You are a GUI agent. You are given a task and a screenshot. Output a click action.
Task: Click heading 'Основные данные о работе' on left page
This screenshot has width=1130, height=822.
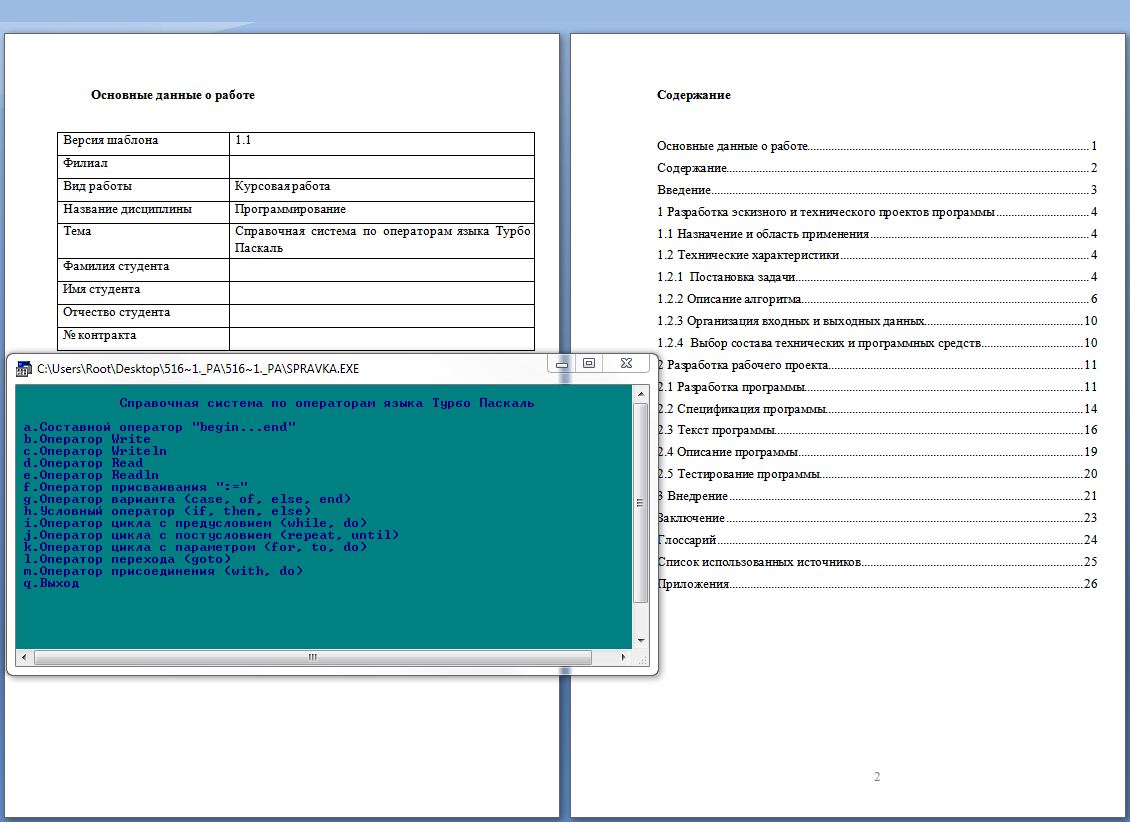coord(173,95)
